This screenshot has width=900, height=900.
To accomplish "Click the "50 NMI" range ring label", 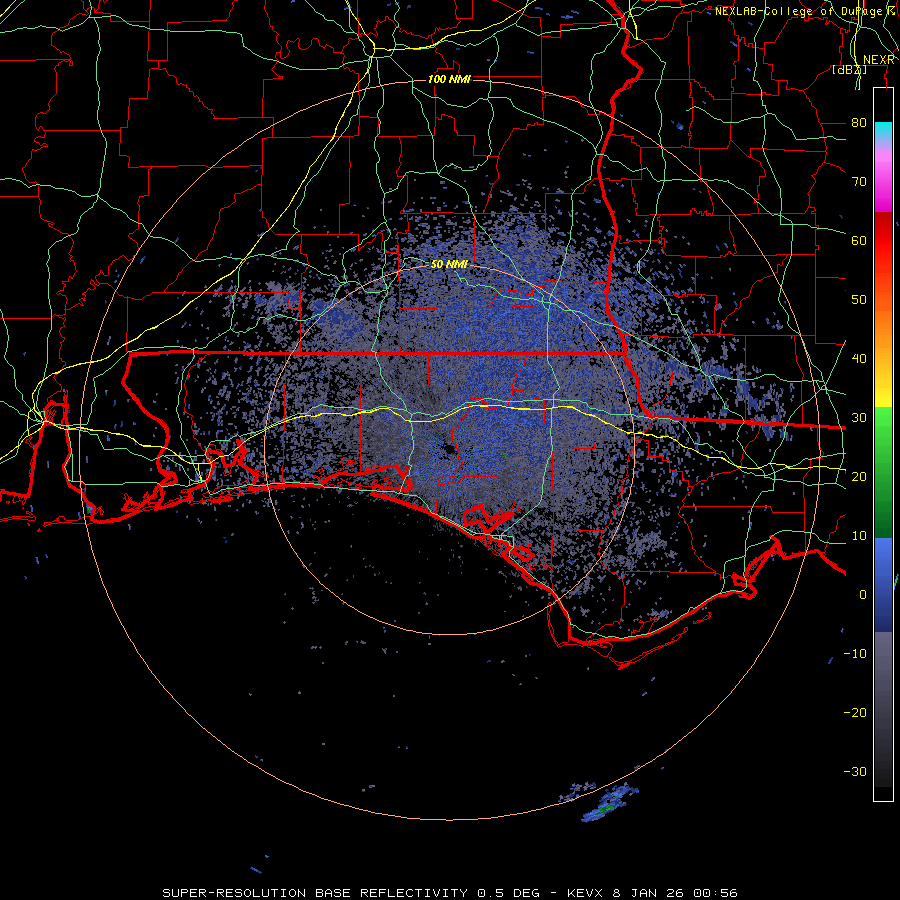I will [449, 265].
